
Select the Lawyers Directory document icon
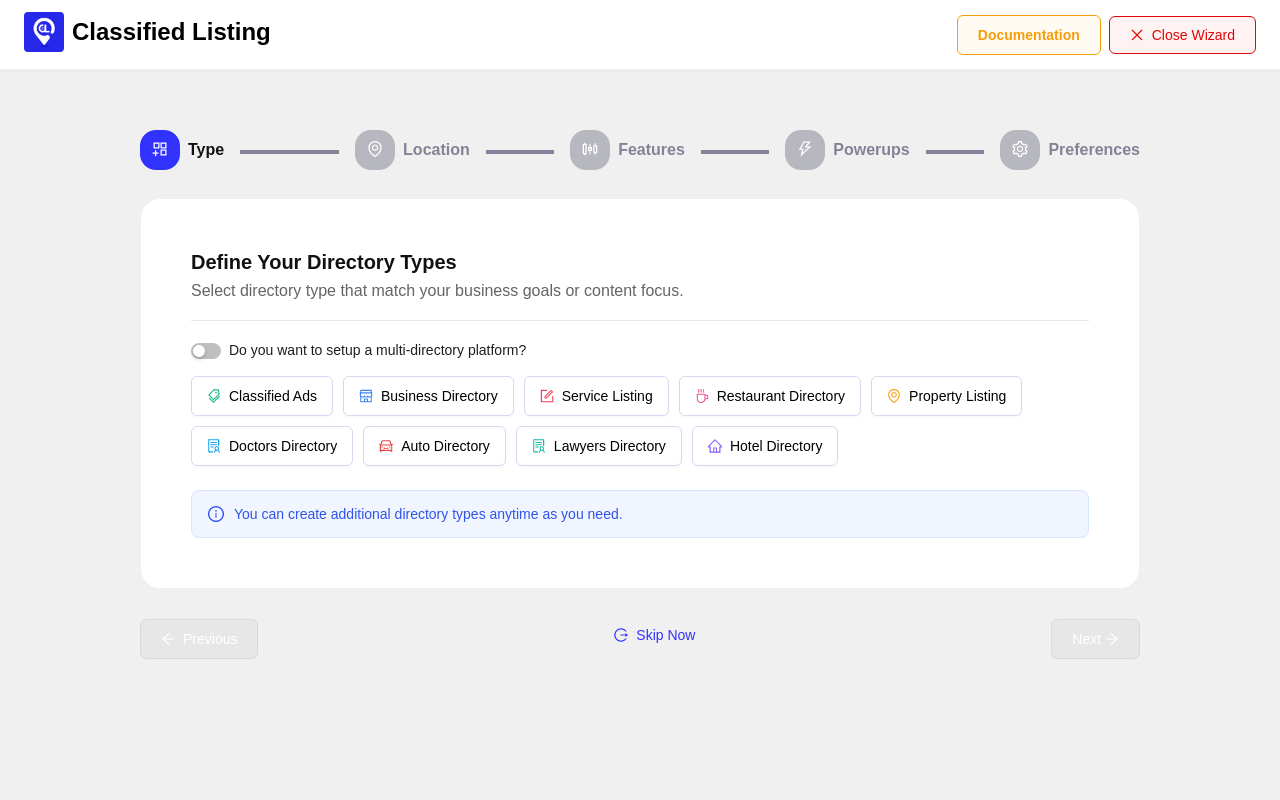point(539,446)
